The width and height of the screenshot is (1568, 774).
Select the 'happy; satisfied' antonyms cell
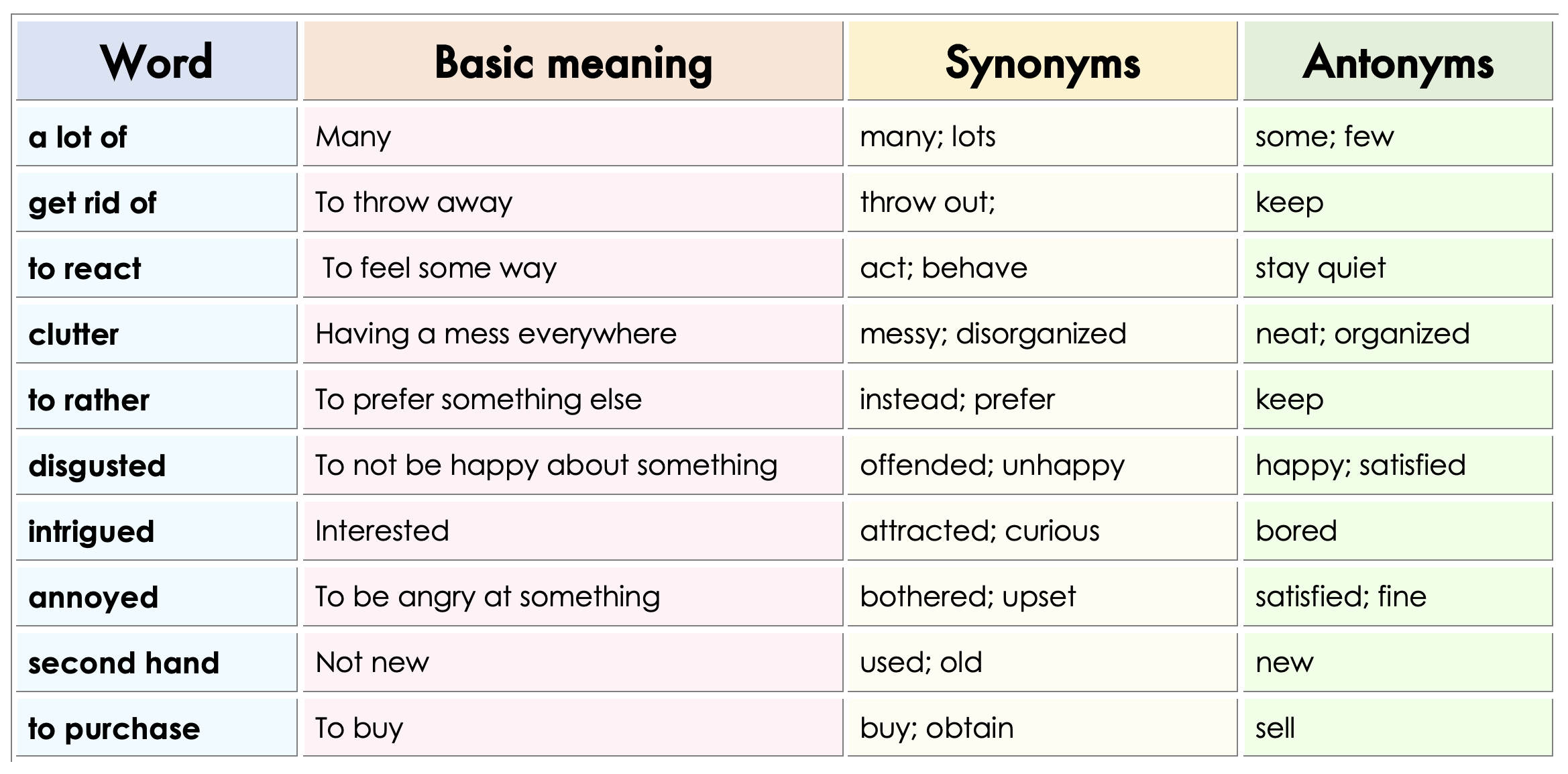pyautogui.click(x=1398, y=465)
